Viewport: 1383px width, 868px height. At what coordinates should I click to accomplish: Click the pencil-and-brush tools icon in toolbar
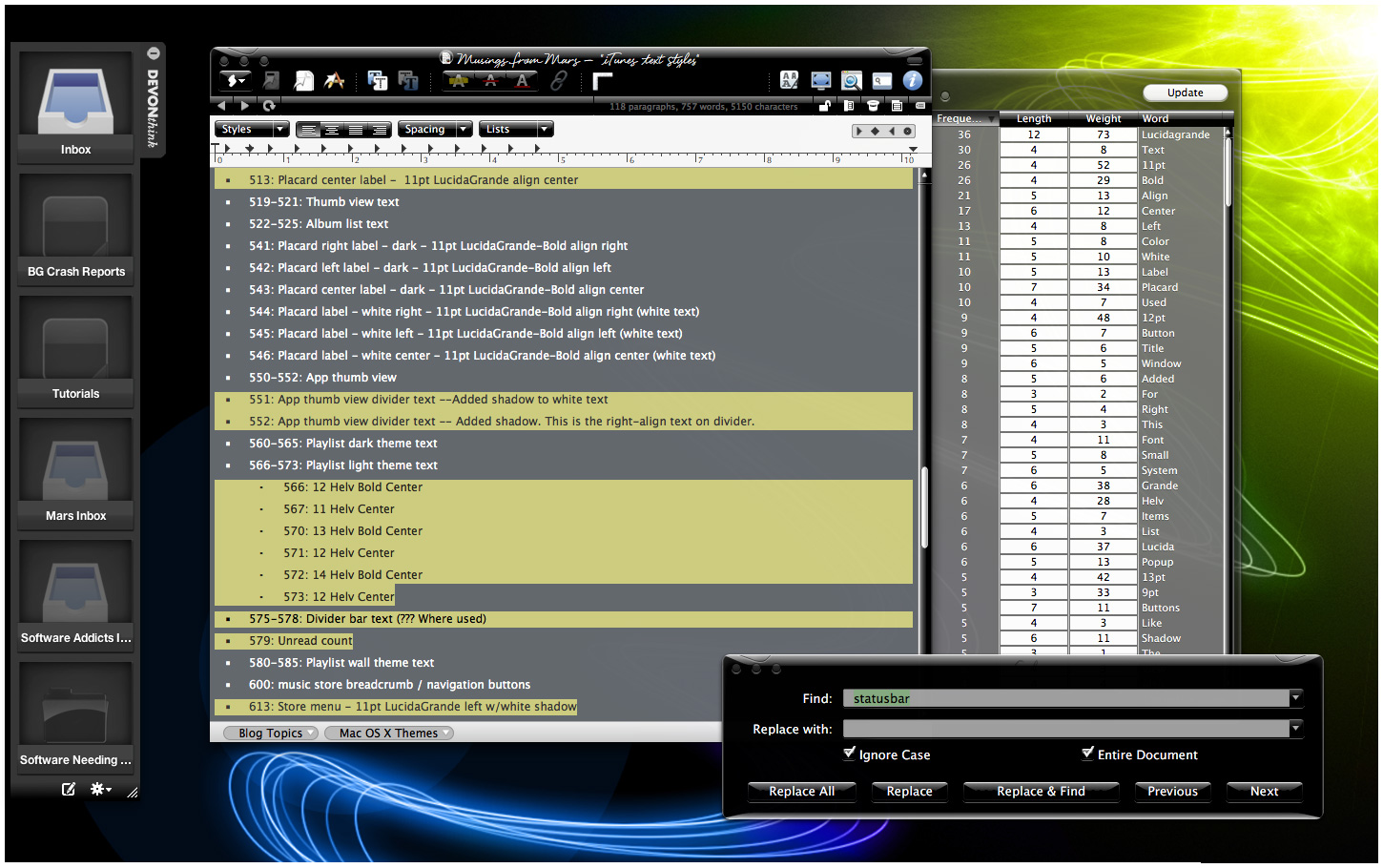[x=334, y=81]
